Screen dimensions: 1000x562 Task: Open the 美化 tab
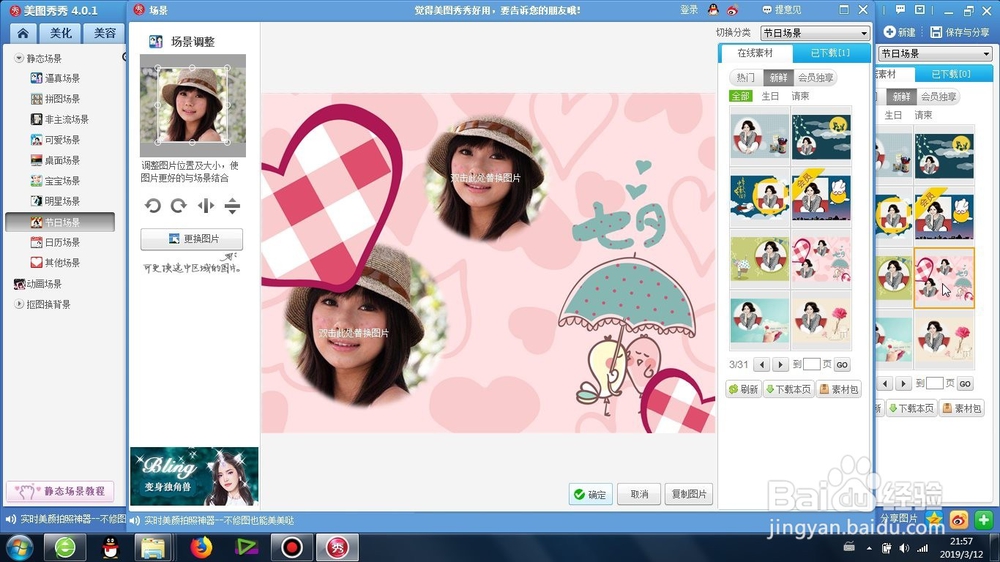pos(61,33)
